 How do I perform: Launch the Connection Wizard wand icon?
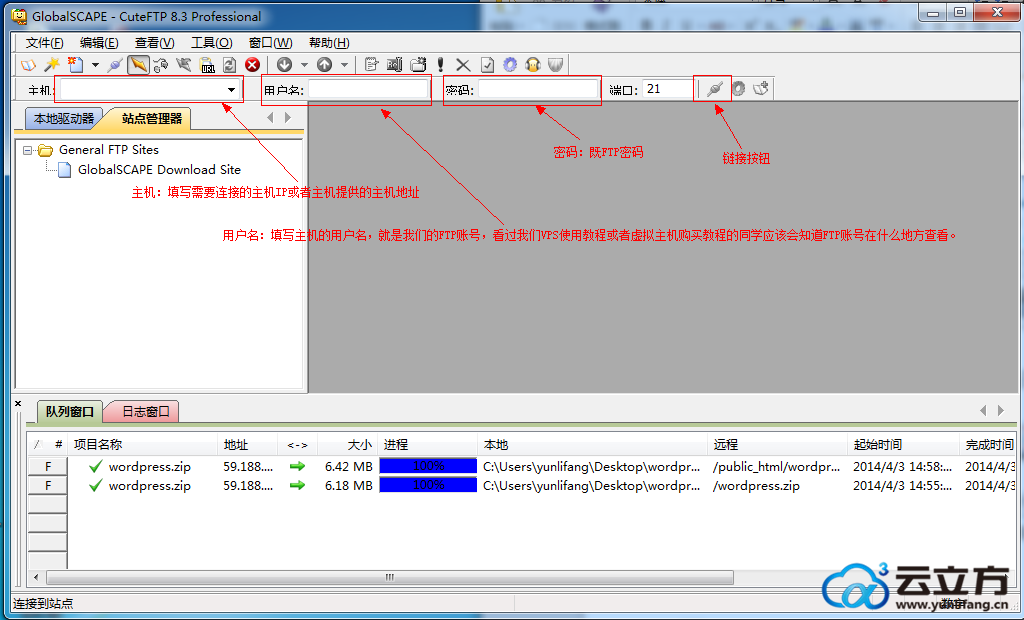point(52,65)
